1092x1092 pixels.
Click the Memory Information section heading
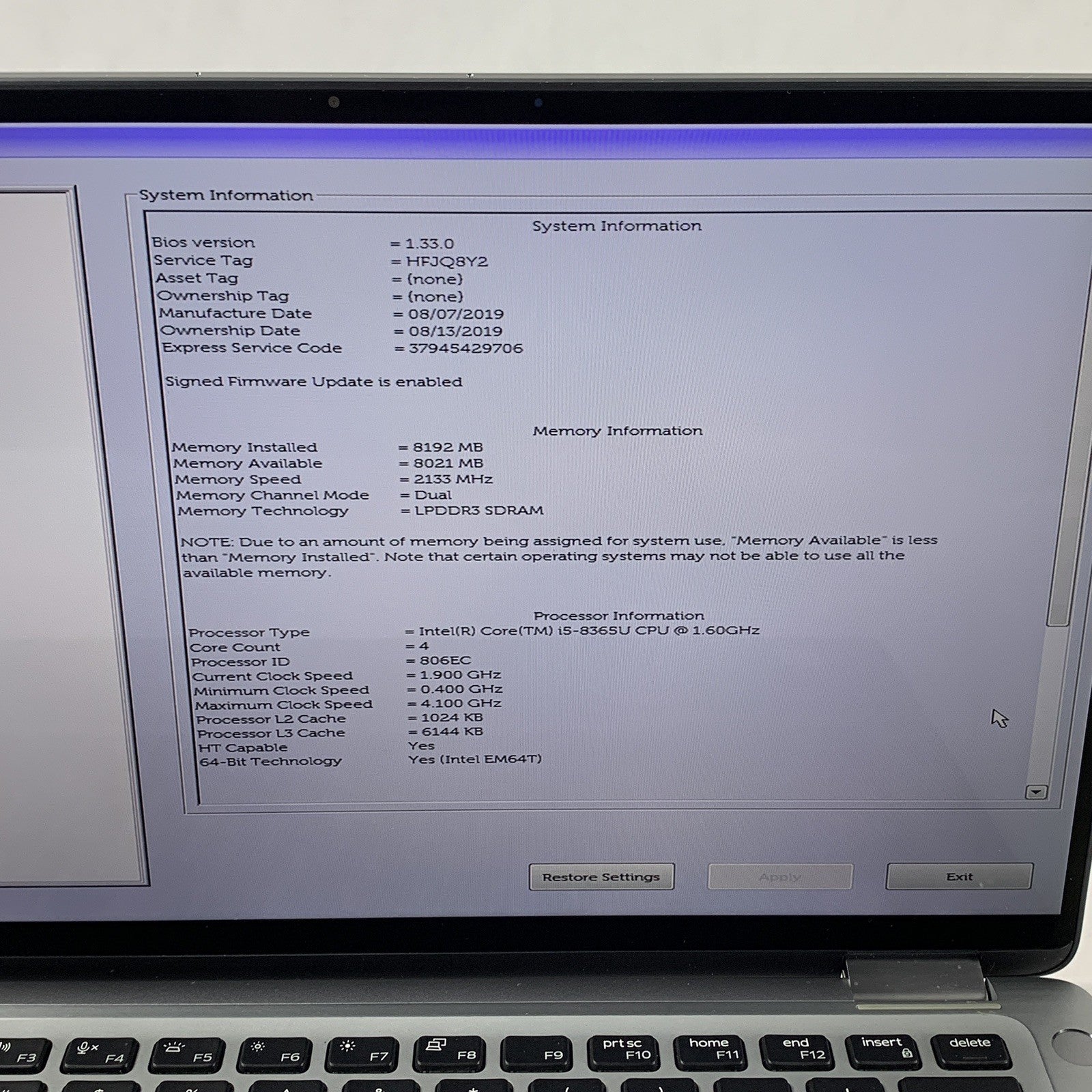(617, 431)
